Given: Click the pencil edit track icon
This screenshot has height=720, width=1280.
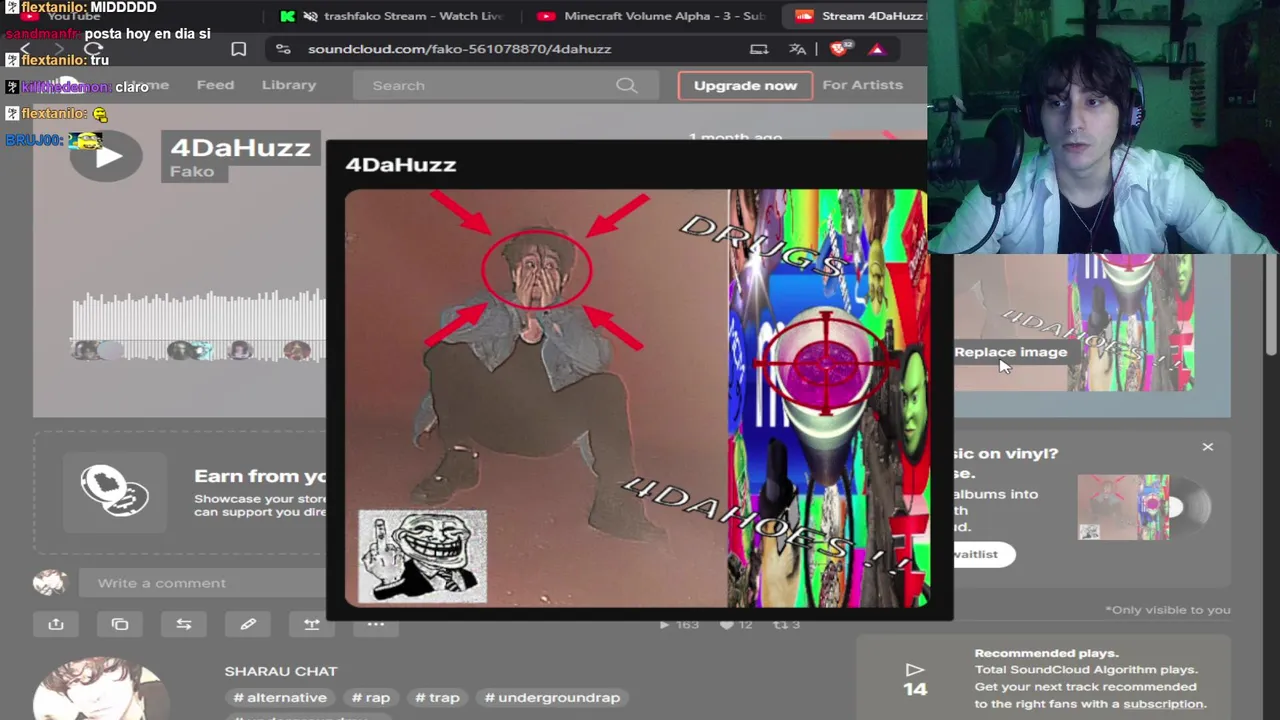Looking at the screenshot, I should [x=248, y=624].
